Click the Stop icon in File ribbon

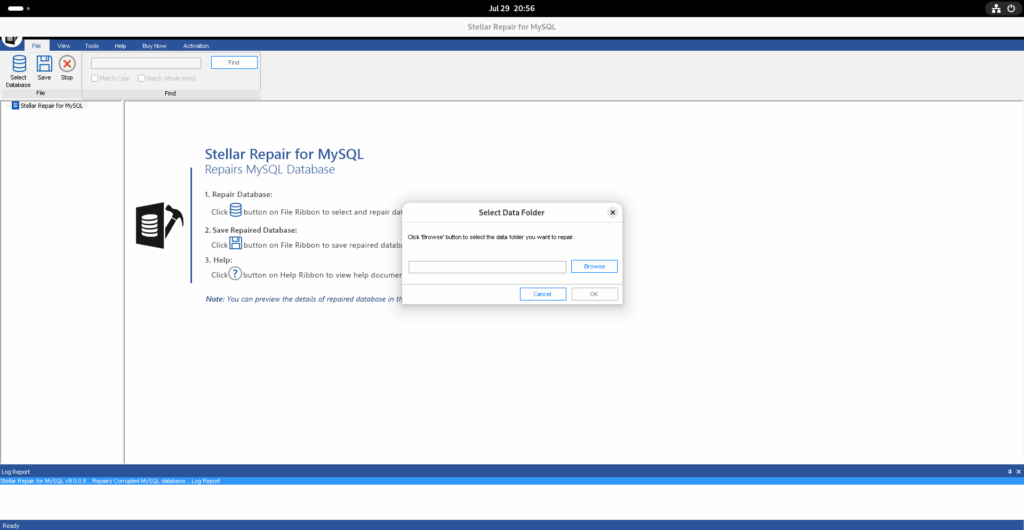point(67,64)
